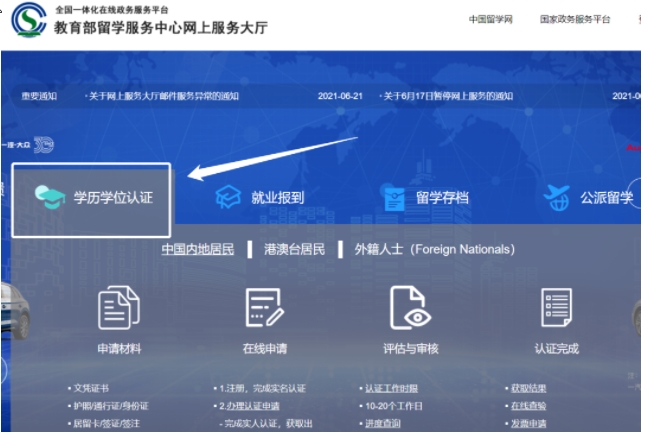Click the 2021-06-21 notice date
Screen dimensions: 646x433
[340, 96]
